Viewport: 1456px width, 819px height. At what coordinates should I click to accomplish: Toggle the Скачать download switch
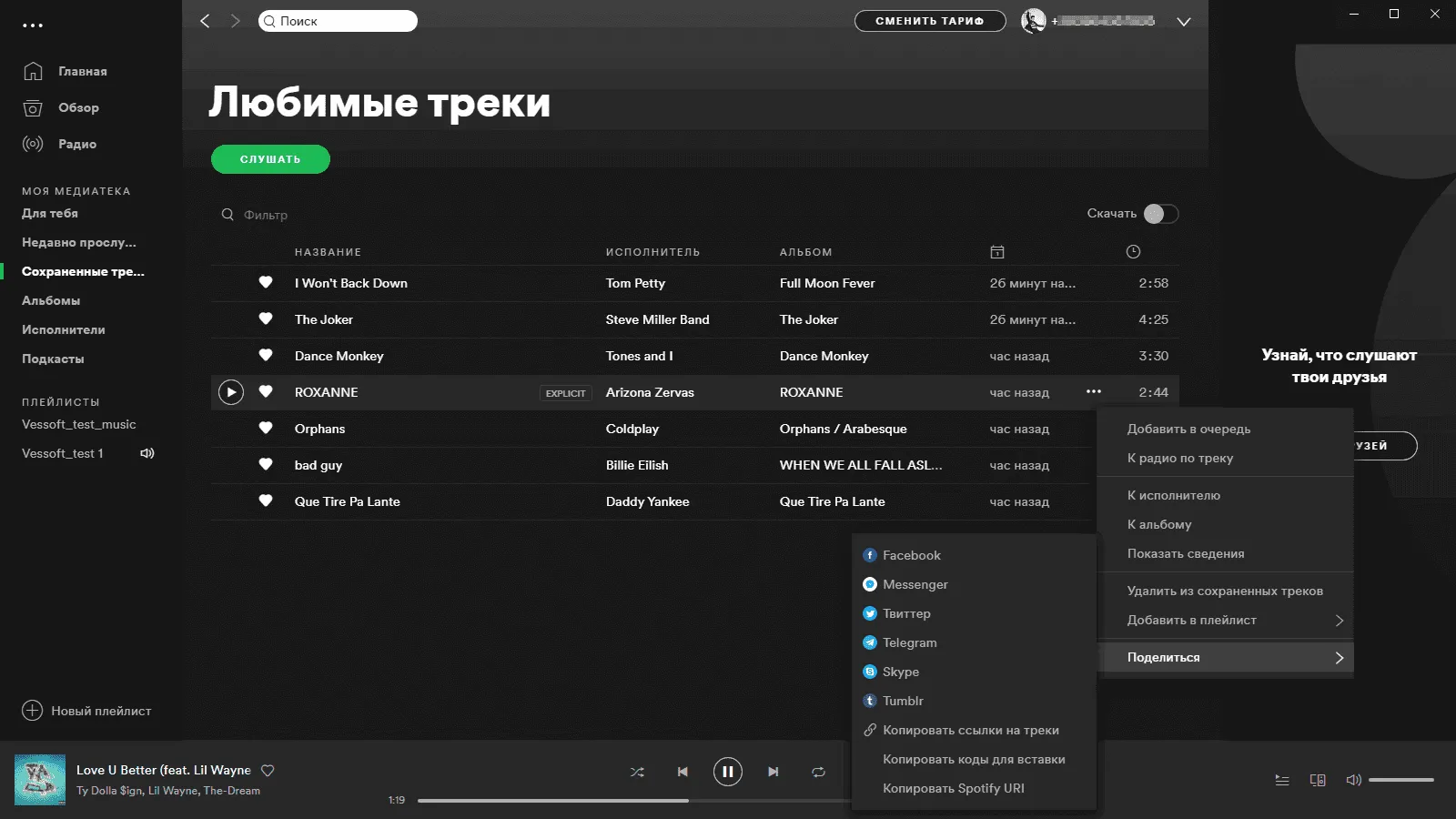(x=1161, y=214)
